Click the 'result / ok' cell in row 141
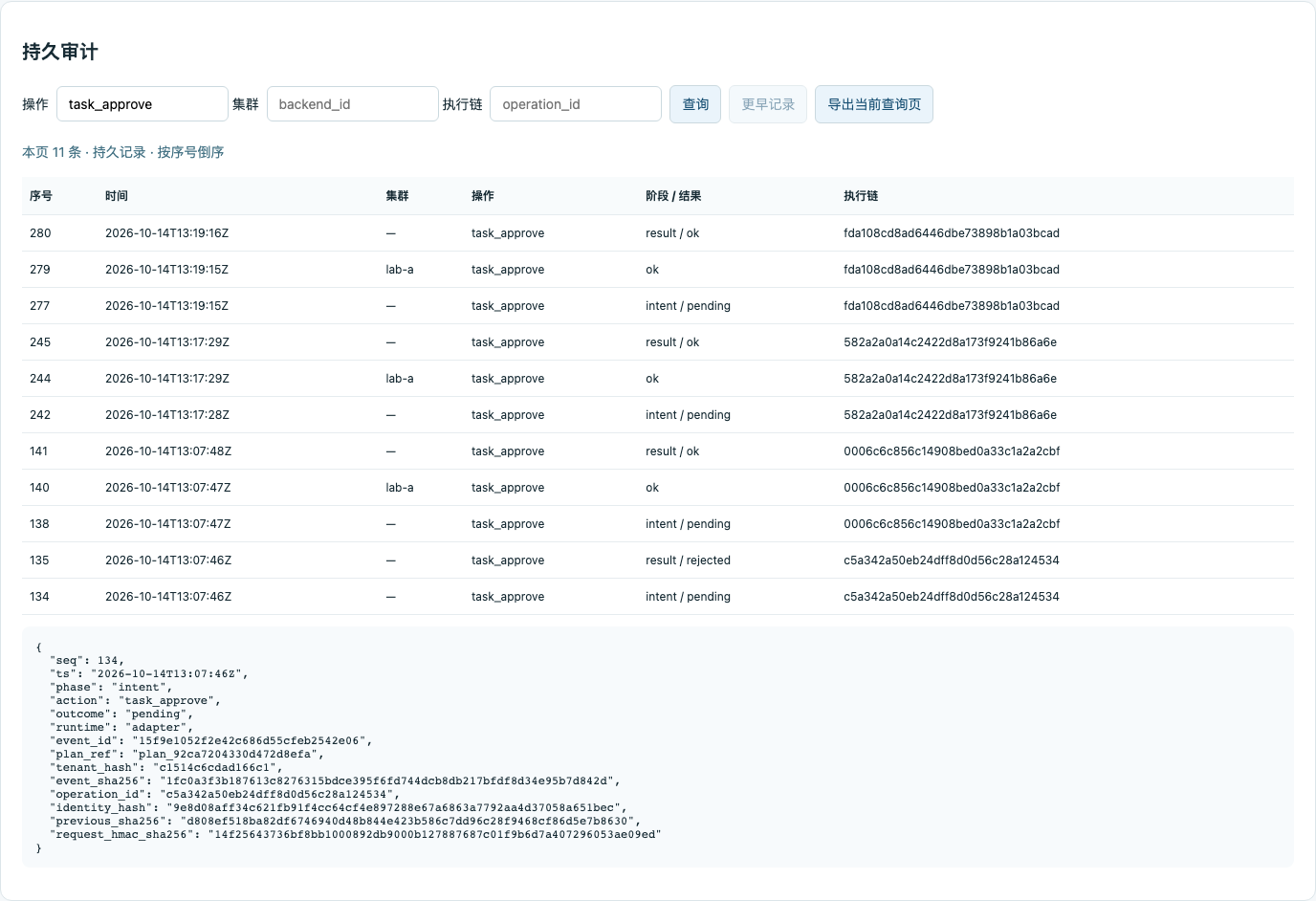 click(672, 451)
